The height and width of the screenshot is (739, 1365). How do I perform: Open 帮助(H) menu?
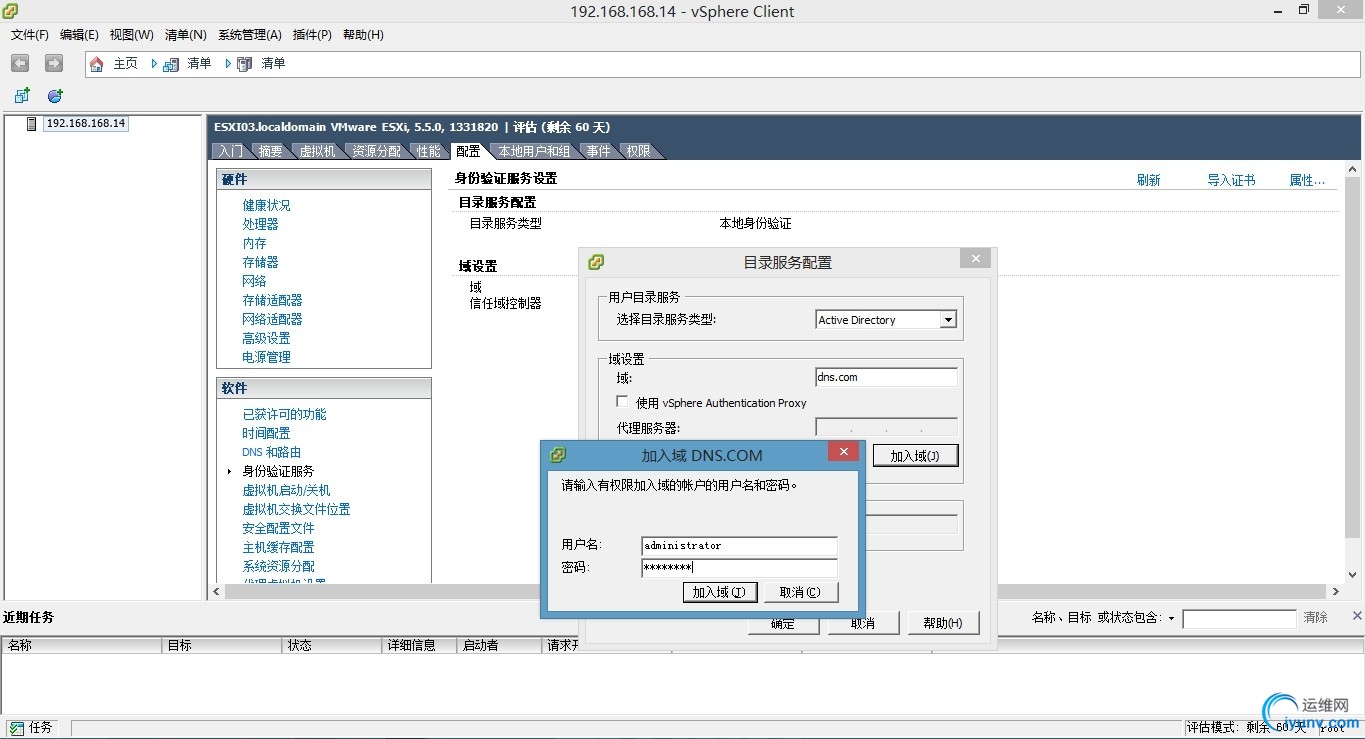point(363,35)
